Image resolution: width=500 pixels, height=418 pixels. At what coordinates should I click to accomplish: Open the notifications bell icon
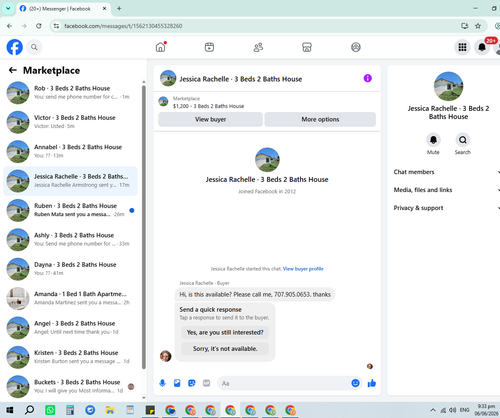482,47
